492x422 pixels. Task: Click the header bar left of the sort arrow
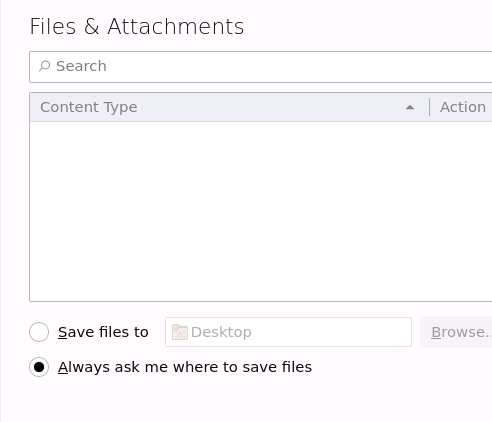point(270,107)
